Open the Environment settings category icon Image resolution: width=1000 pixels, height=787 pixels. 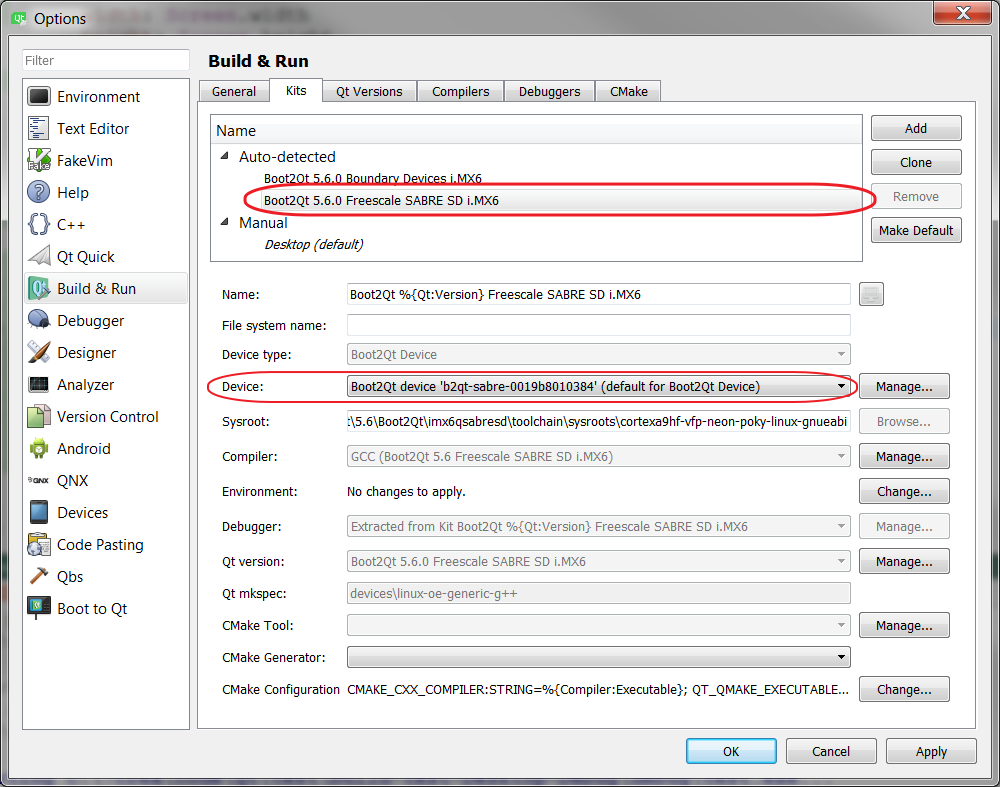tap(39, 96)
